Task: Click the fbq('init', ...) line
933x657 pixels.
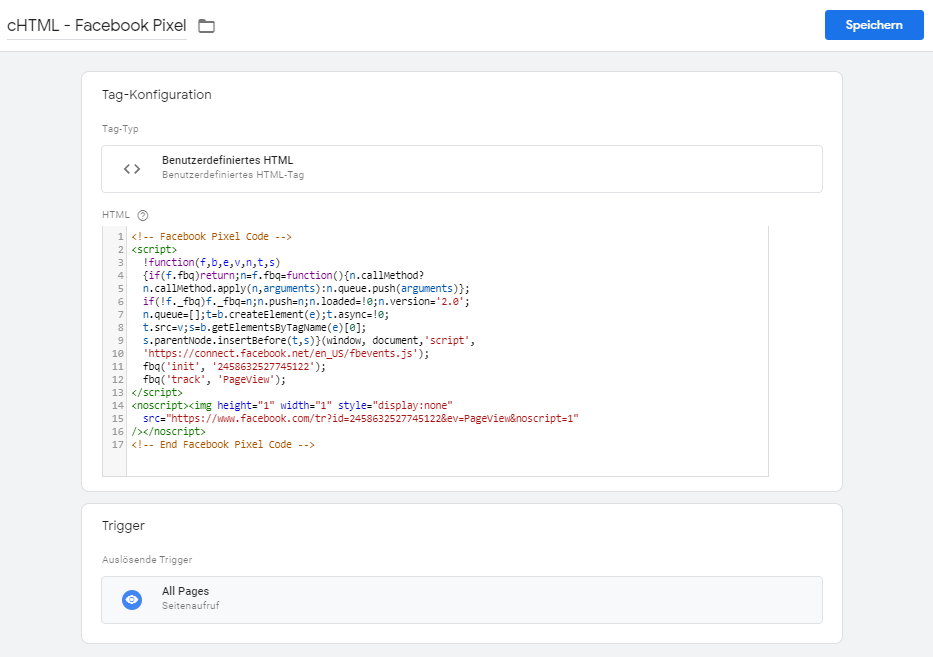Action: click(x=234, y=367)
